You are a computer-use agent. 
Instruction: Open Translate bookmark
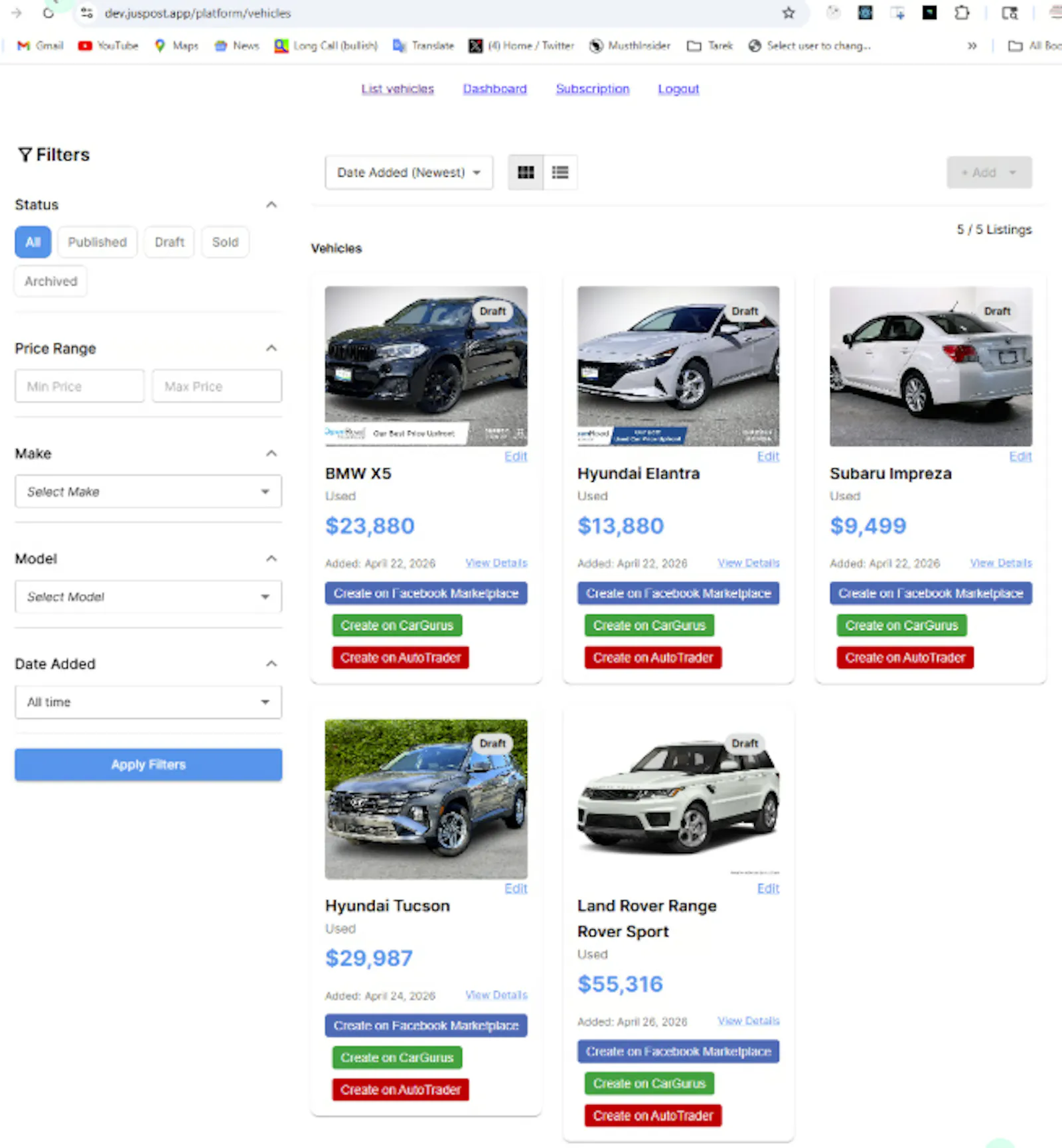tap(423, 46)
